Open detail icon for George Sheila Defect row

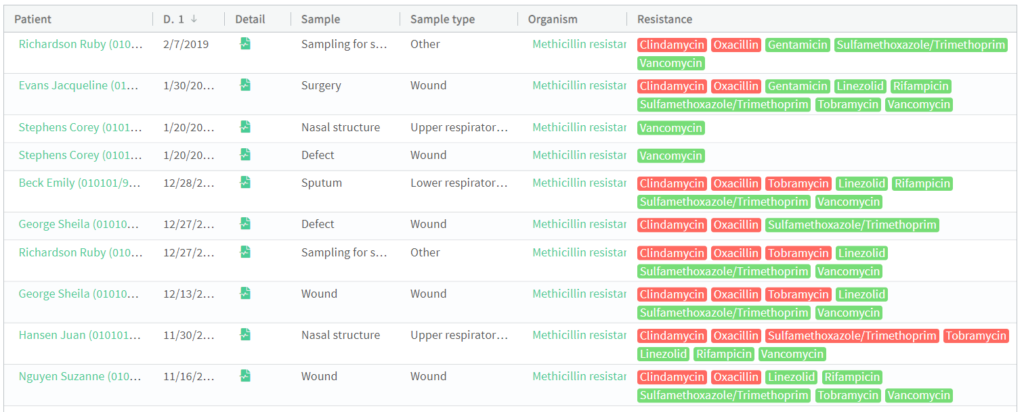click(245, 223)
